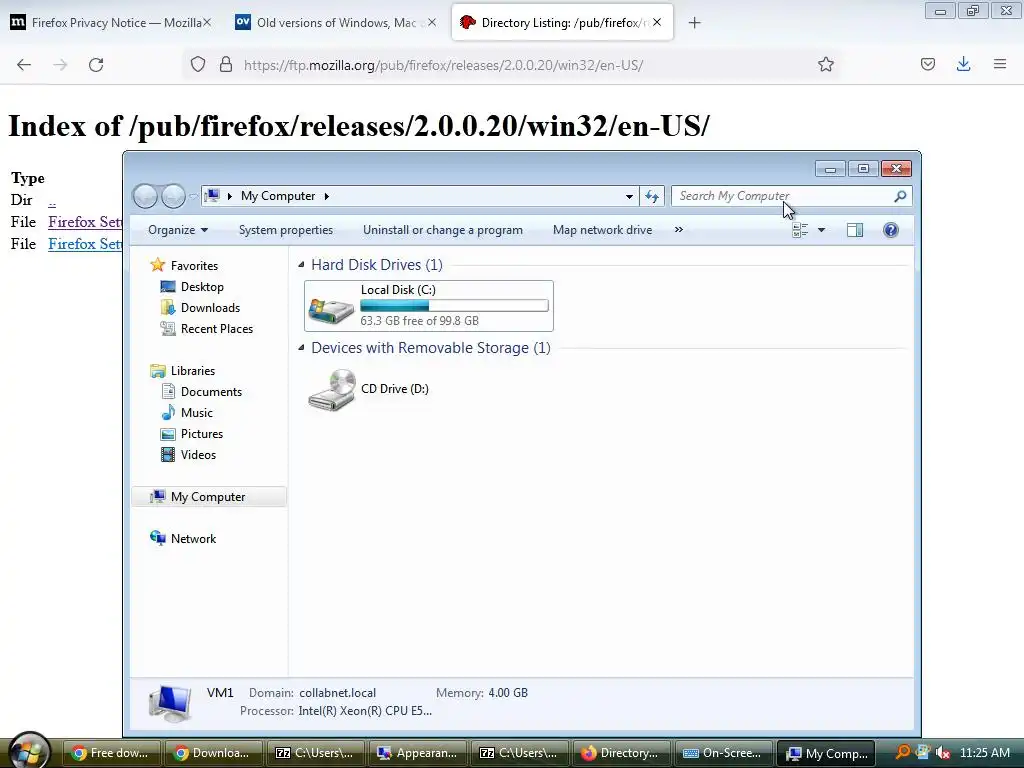Switch to Old versions of Windows tab

pyautogui.click(x=334, y=23)
